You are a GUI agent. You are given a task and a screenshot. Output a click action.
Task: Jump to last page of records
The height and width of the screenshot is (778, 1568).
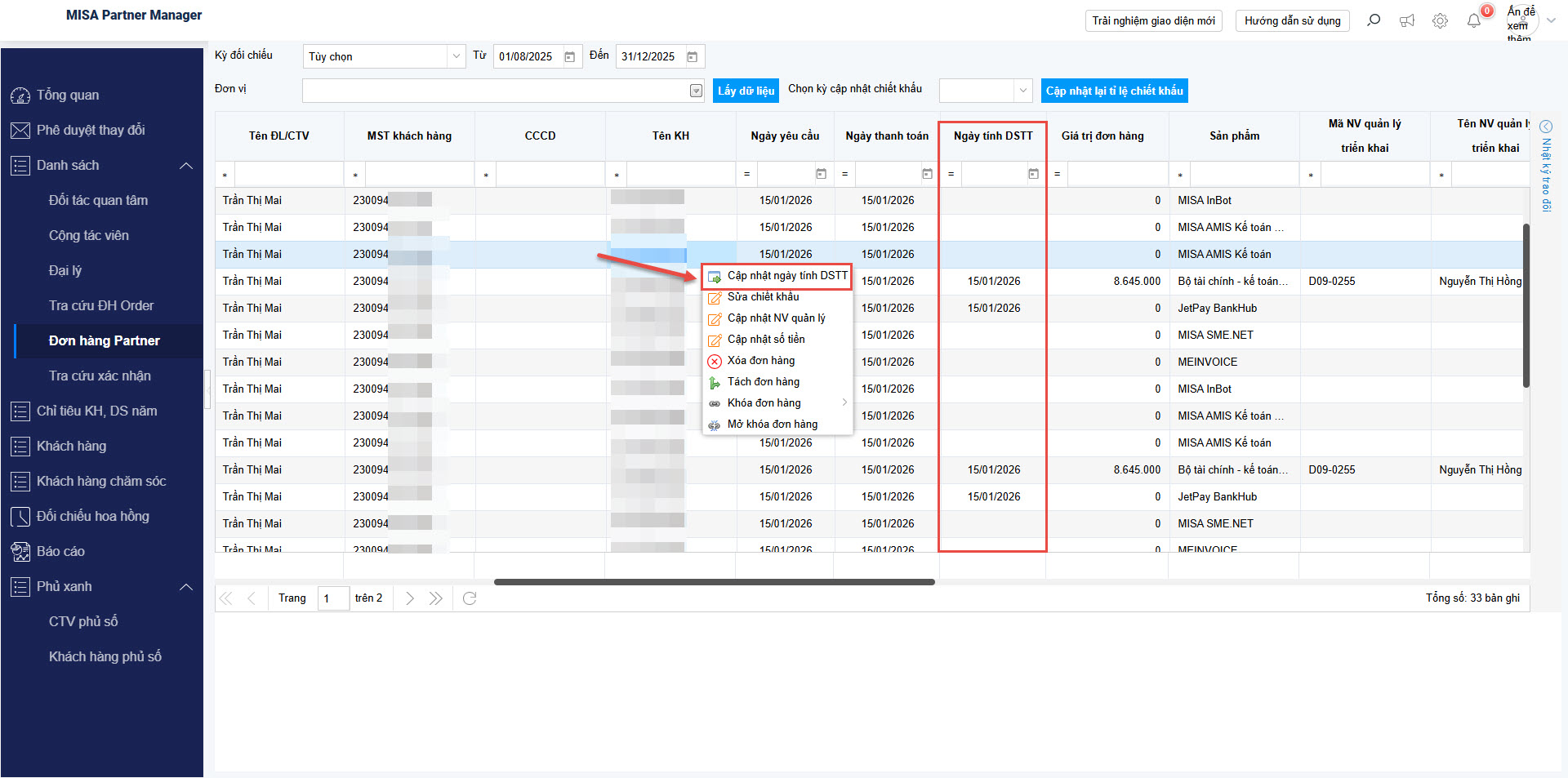point(436,598)
